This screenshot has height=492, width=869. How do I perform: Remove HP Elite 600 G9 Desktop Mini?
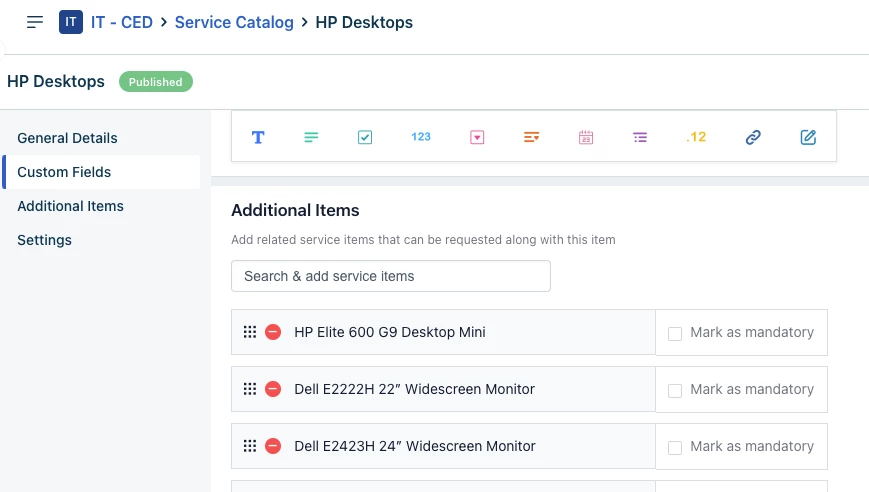273,332
